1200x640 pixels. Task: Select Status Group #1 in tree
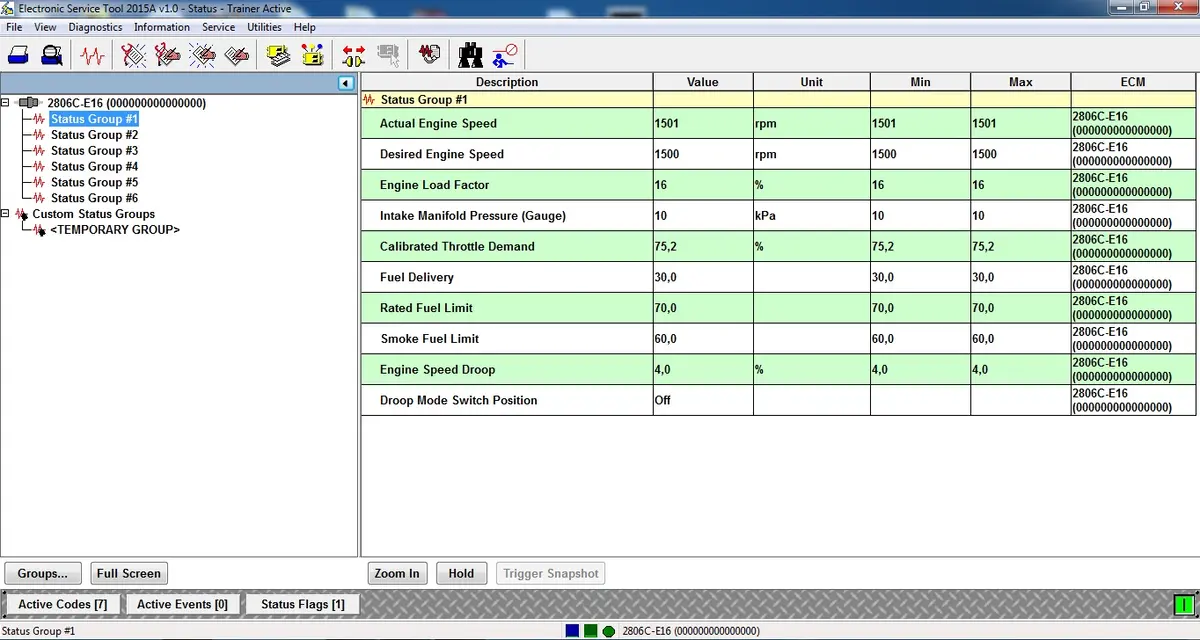(94, 119)
